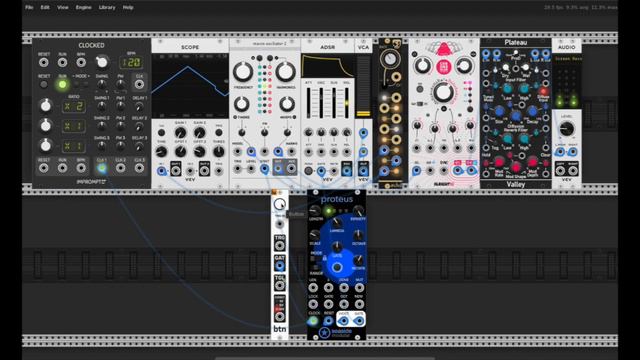Click the btn module GAT output jack

click(x=280, y=267)
